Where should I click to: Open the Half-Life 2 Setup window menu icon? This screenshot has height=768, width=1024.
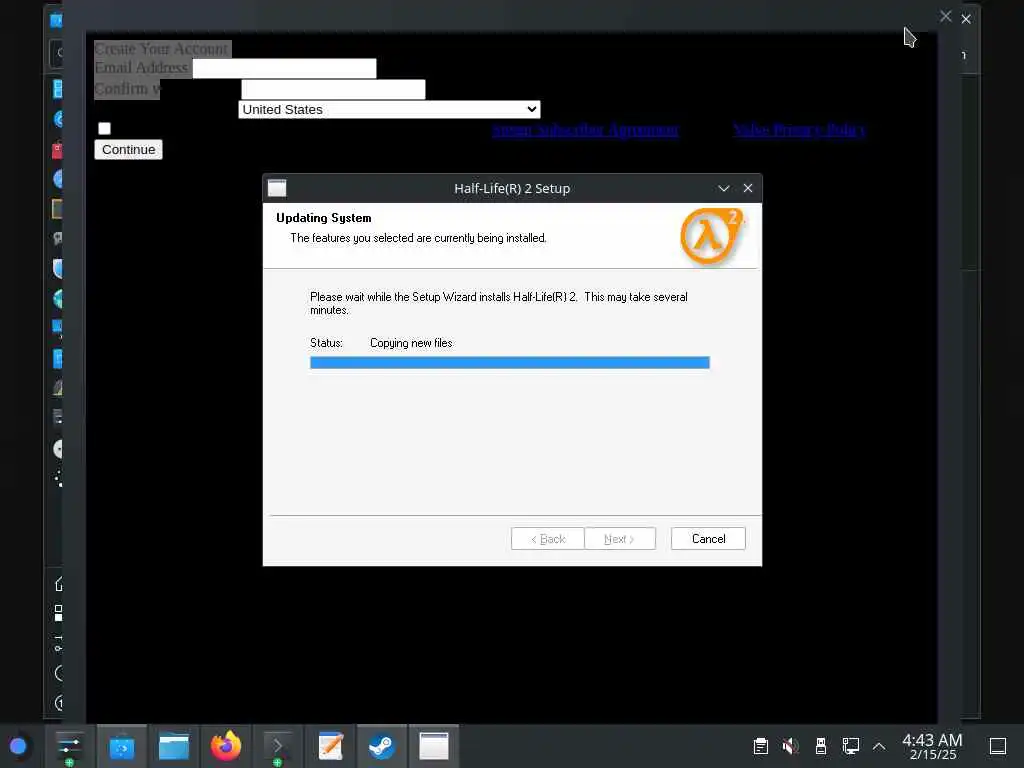pyautogui.click(x=277, y=188)
